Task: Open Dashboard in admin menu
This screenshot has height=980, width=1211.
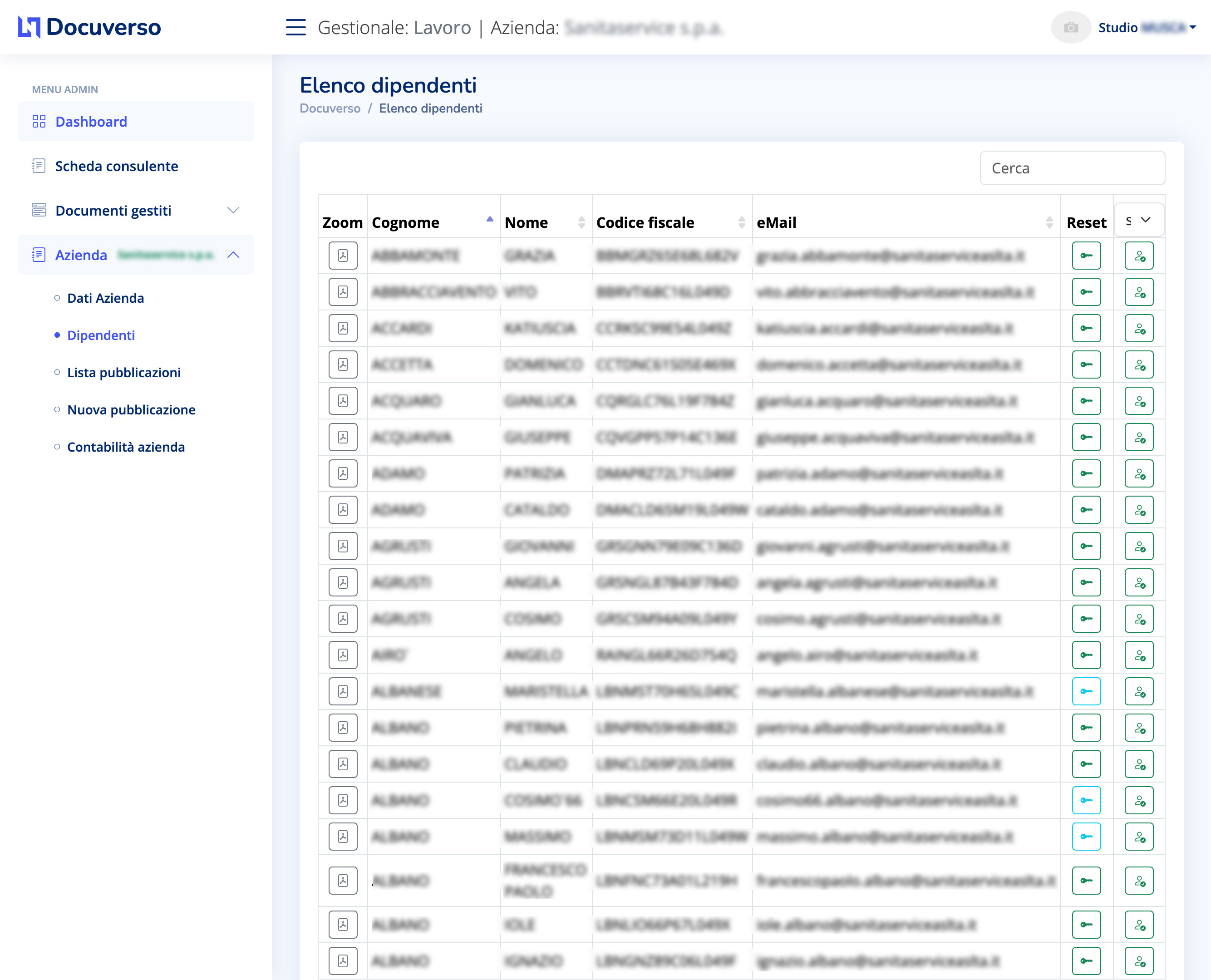Action: click(91, 121)
